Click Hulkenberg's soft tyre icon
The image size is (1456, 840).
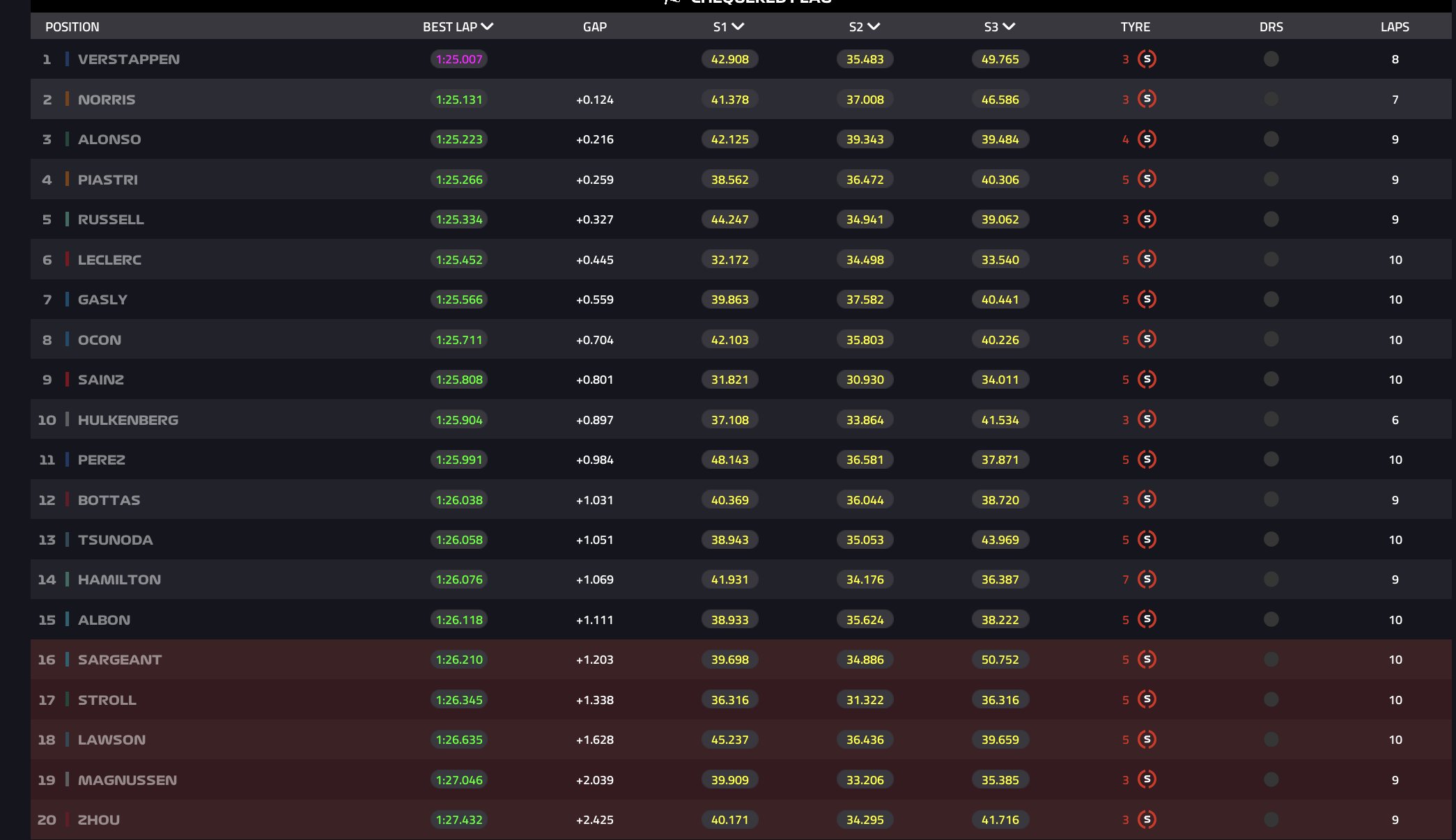tap(1147, 419)
